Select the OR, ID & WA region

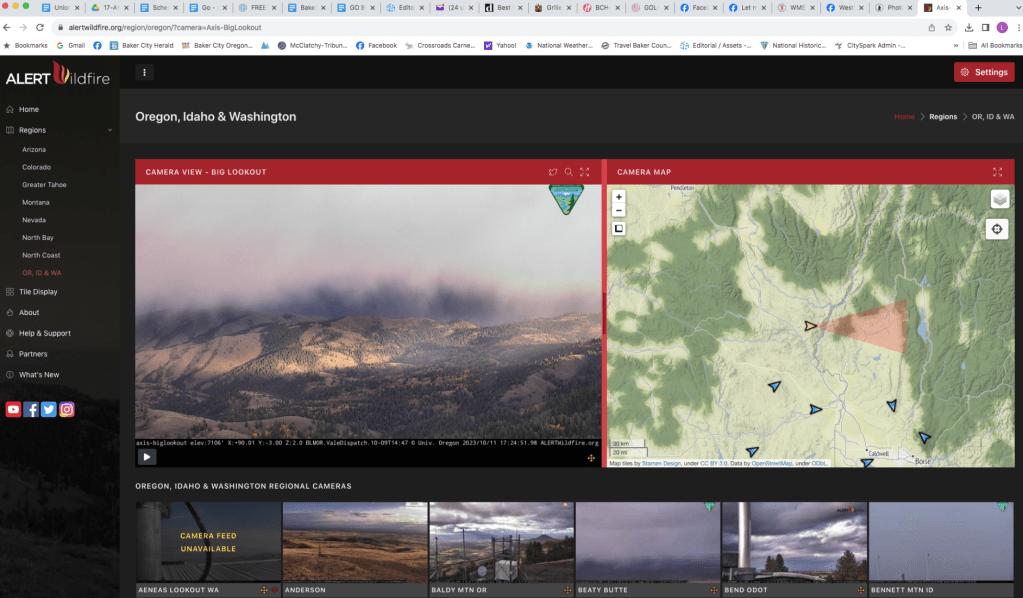42,273
